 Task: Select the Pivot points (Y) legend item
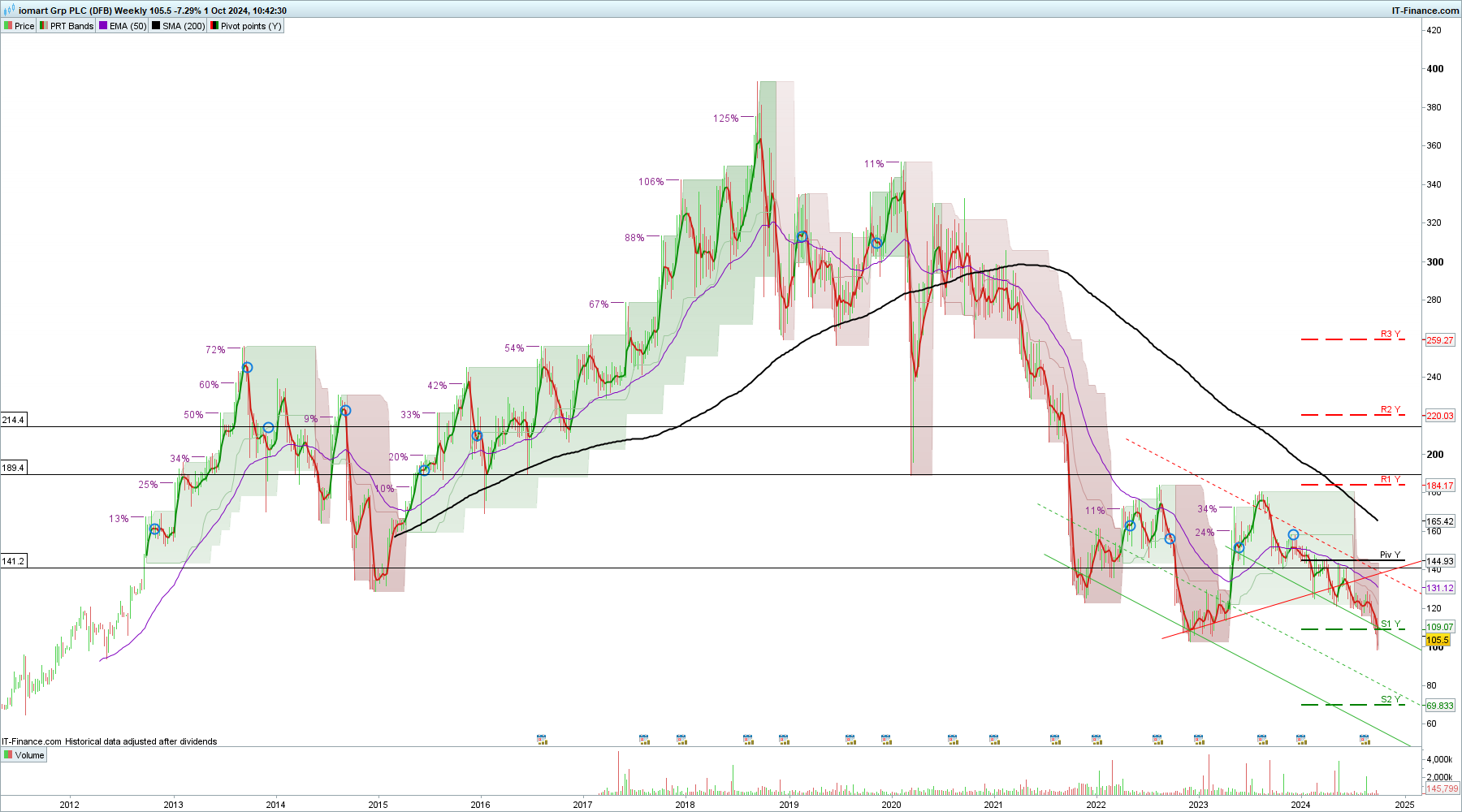(x=246, y=26)
